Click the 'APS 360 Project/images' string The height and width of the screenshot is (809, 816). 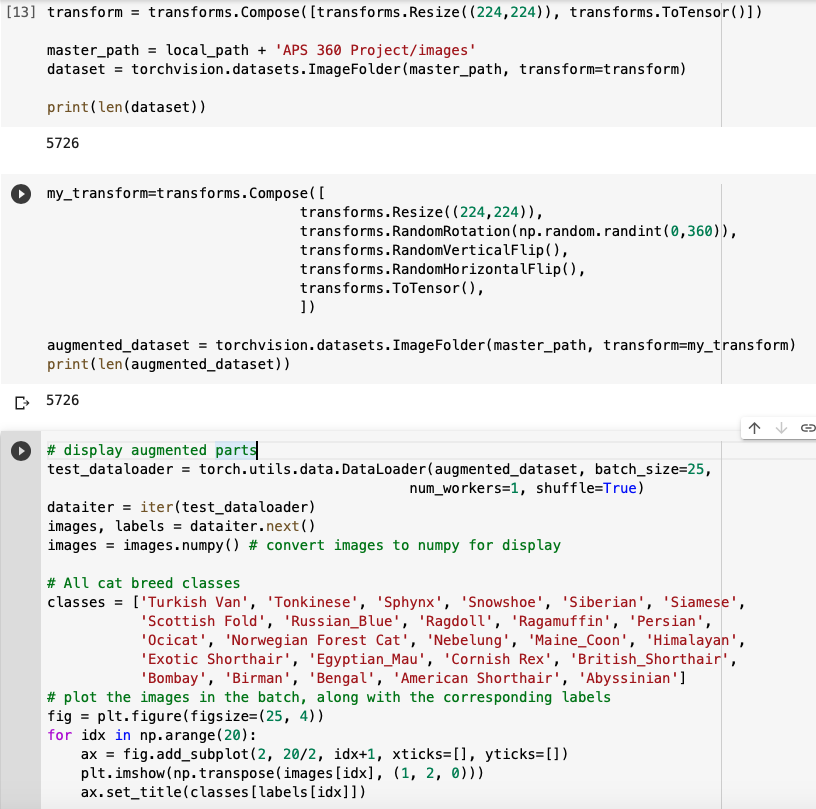click(375, 50)
